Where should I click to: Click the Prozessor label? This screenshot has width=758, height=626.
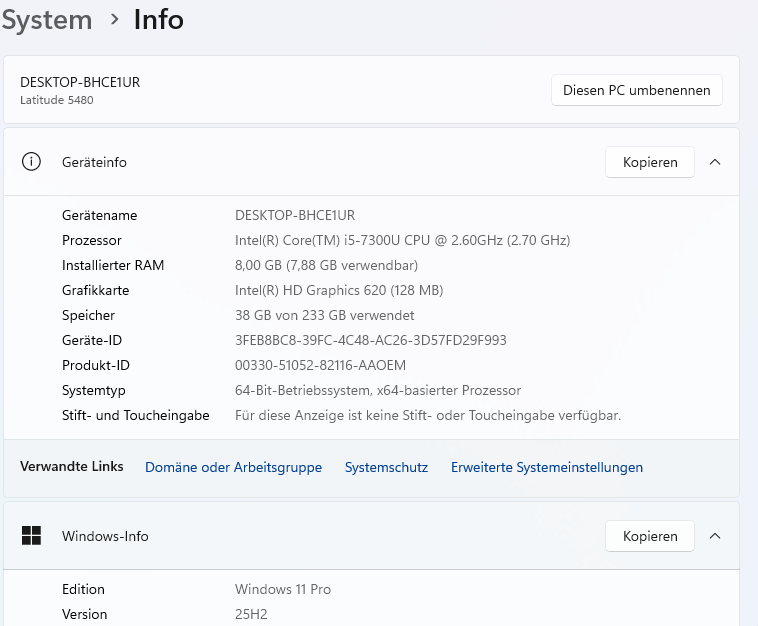(x=92, y=240)
